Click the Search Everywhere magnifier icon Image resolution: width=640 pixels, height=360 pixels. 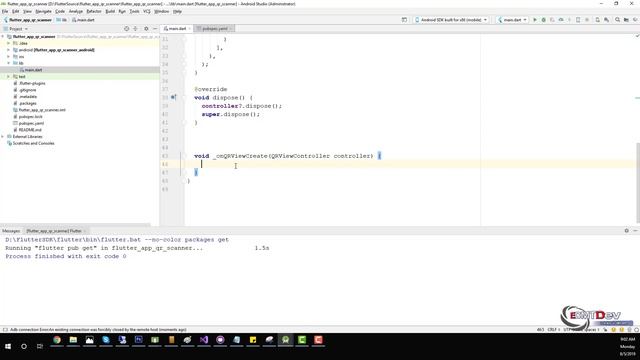618,20
